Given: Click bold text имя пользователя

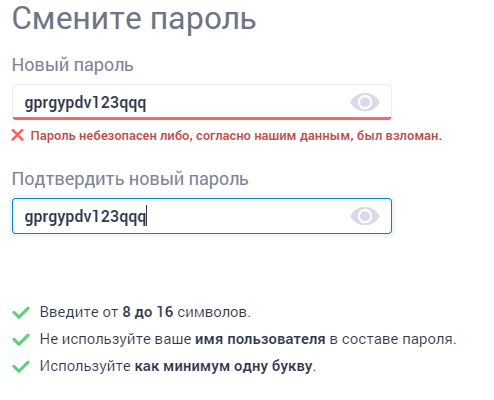Looking at the screenshot, I should (260, 339).
